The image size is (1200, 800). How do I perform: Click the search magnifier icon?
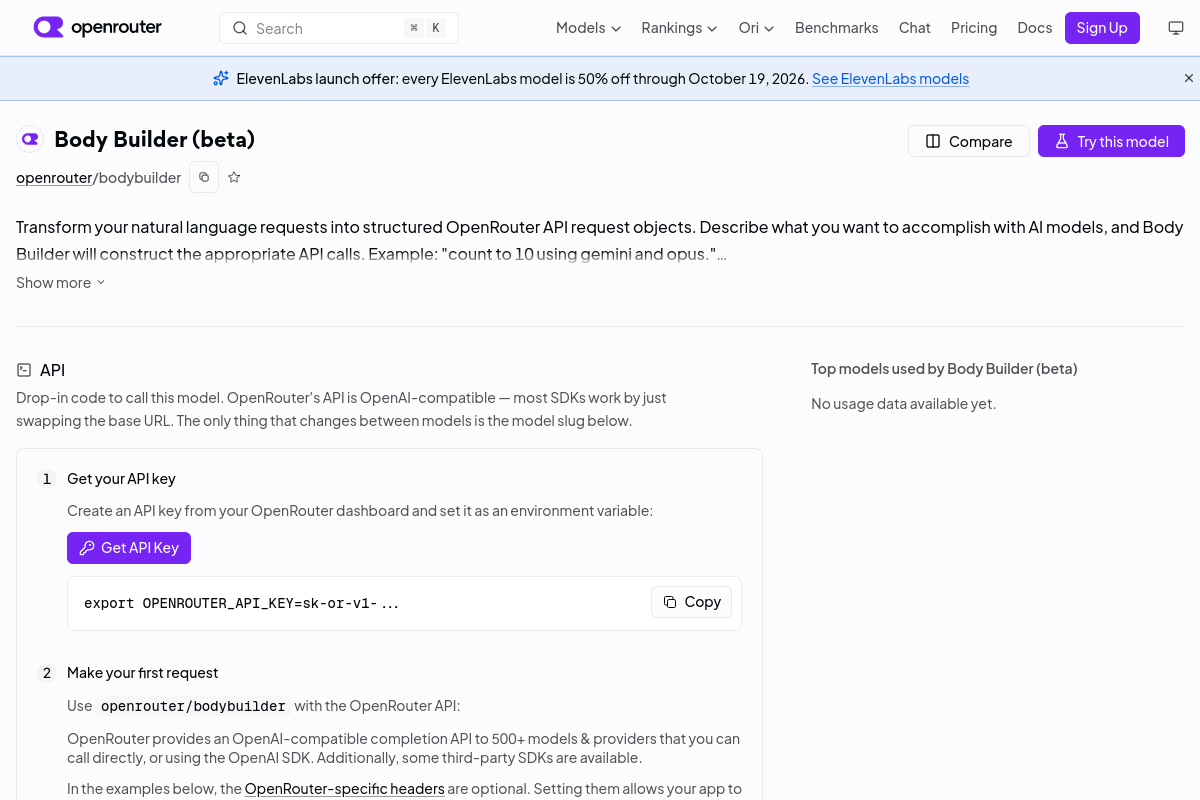(240, 28)
